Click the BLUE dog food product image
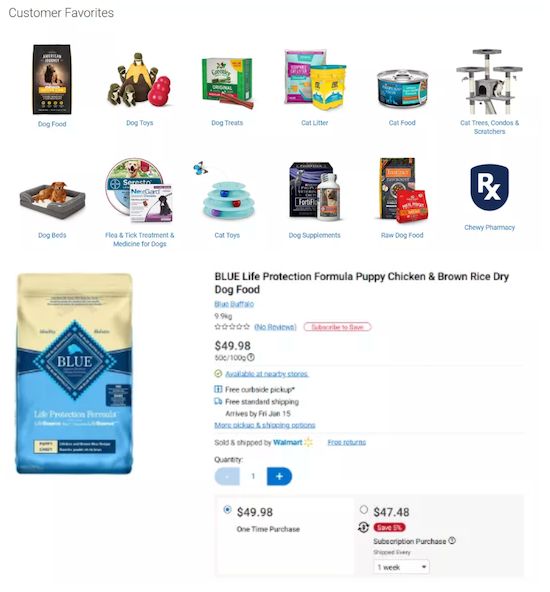Screen dimensions: 550x592 (74, 373)
